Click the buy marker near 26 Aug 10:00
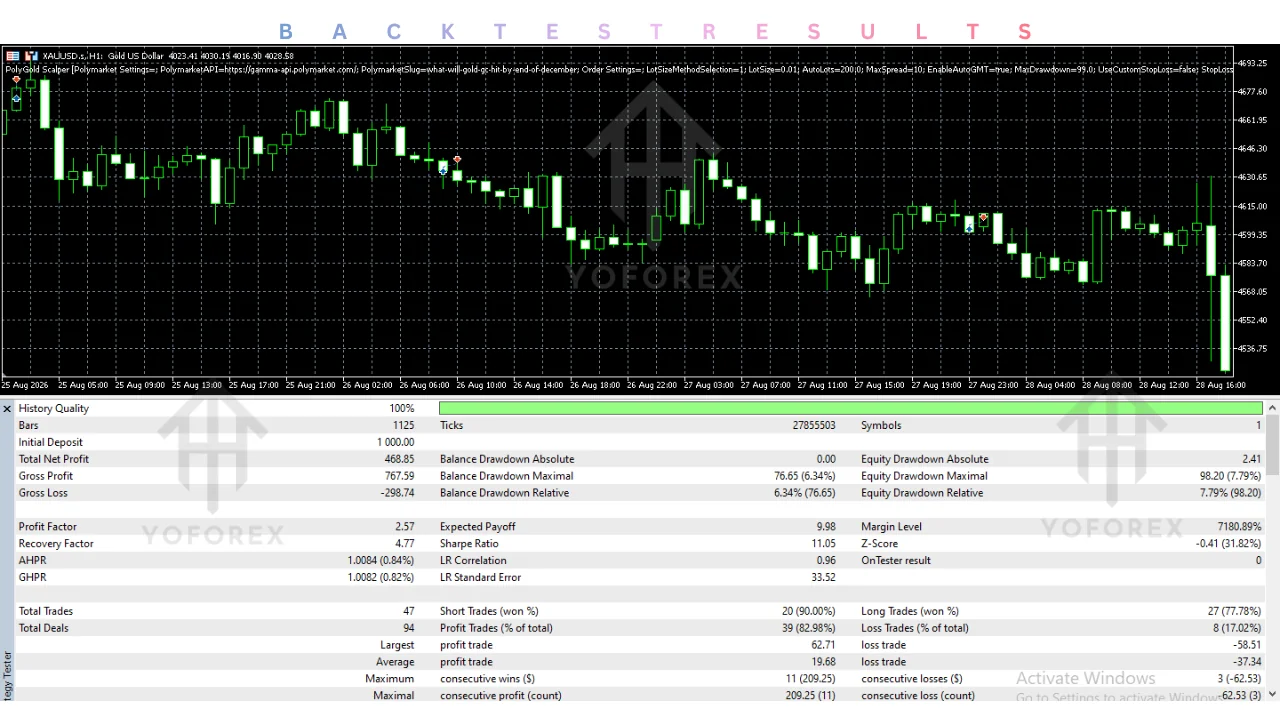1280x720 pixels. [443, 171]
